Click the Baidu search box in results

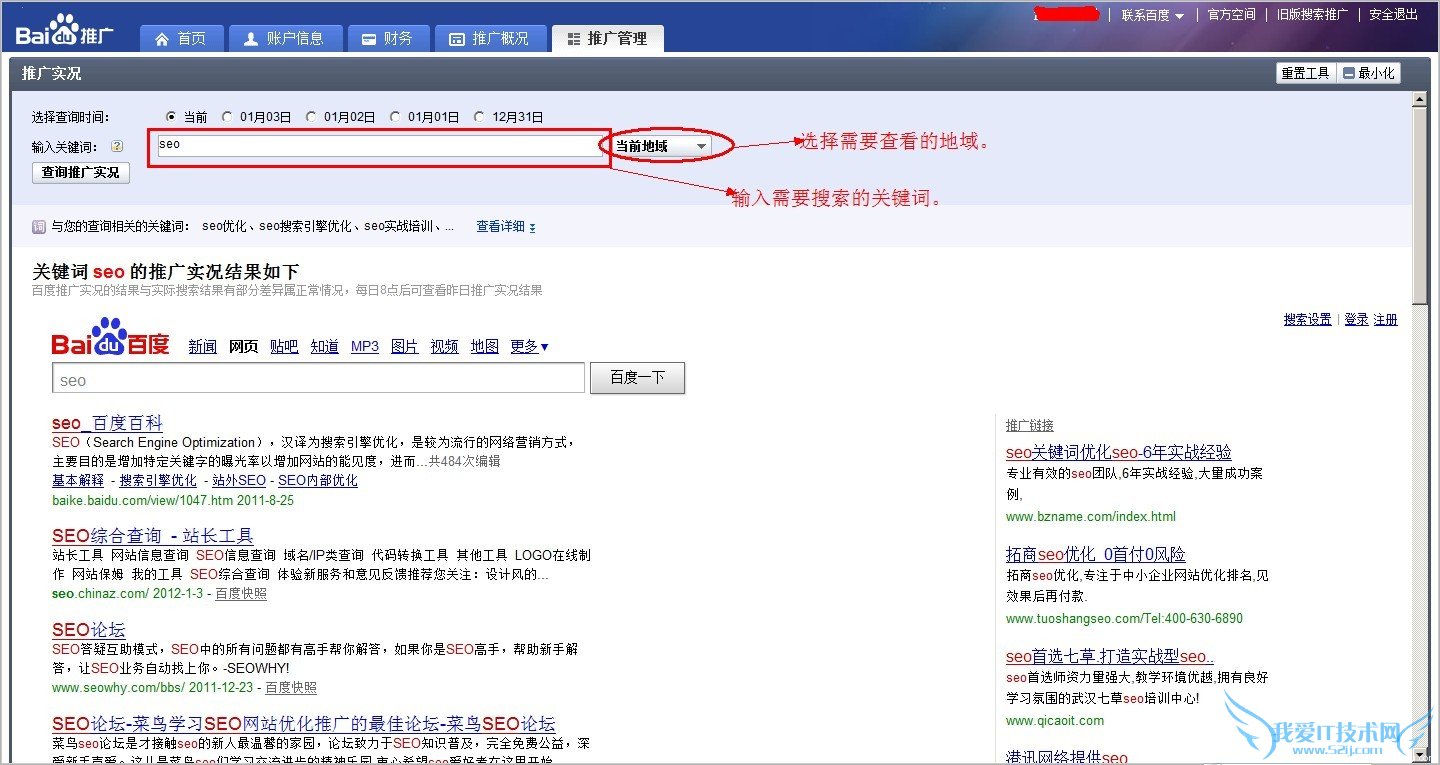(x=318, y=378)
